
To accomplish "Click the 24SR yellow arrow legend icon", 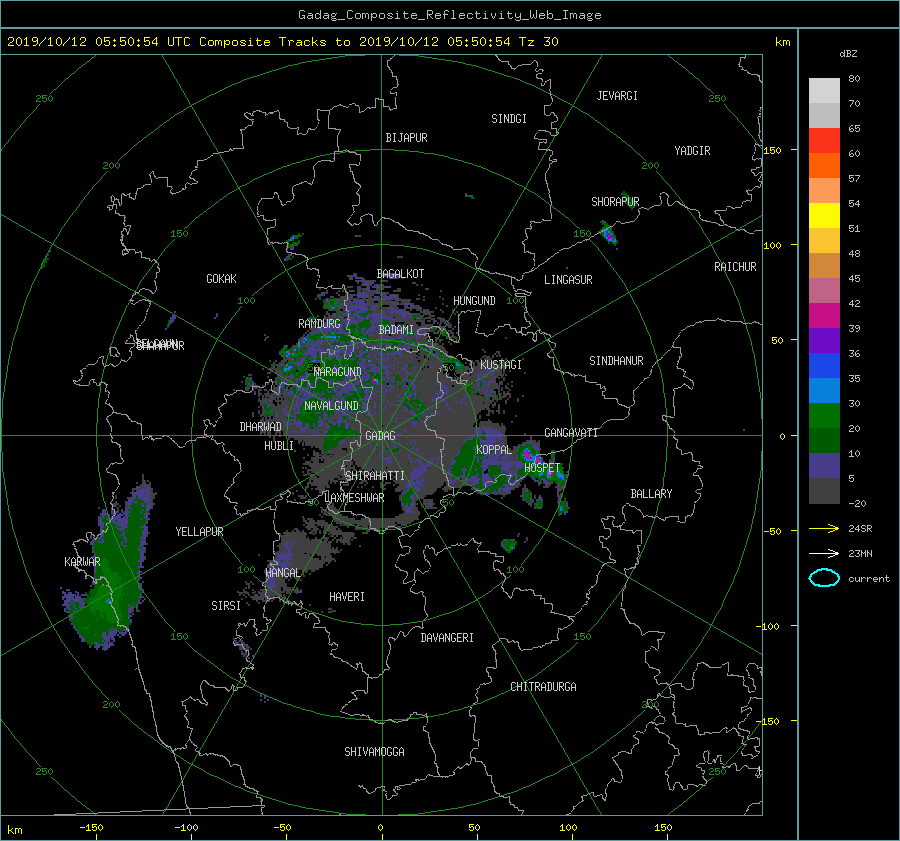I will (824, 528).
